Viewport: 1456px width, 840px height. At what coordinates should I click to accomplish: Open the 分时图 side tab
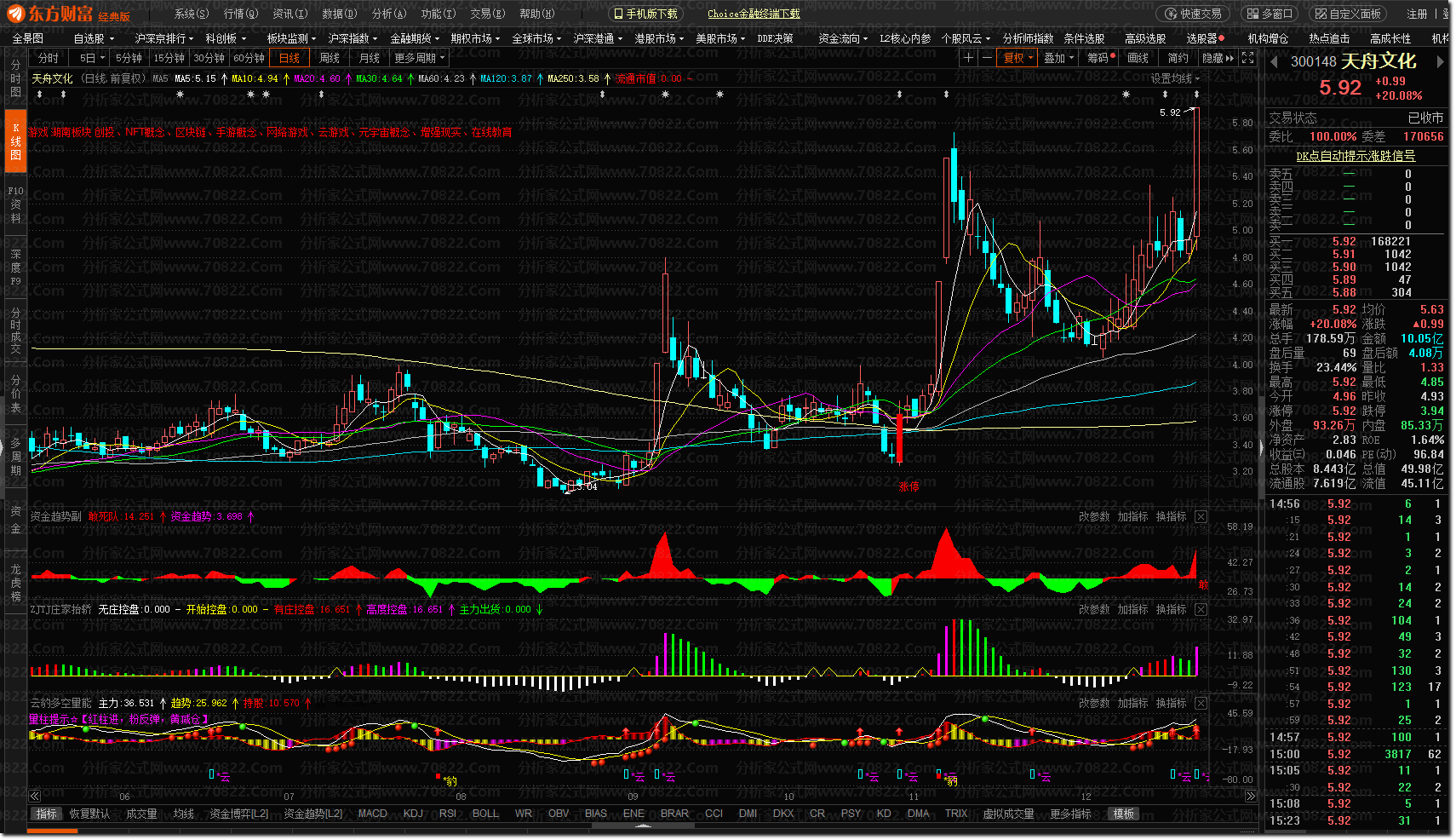coord(15,78)
